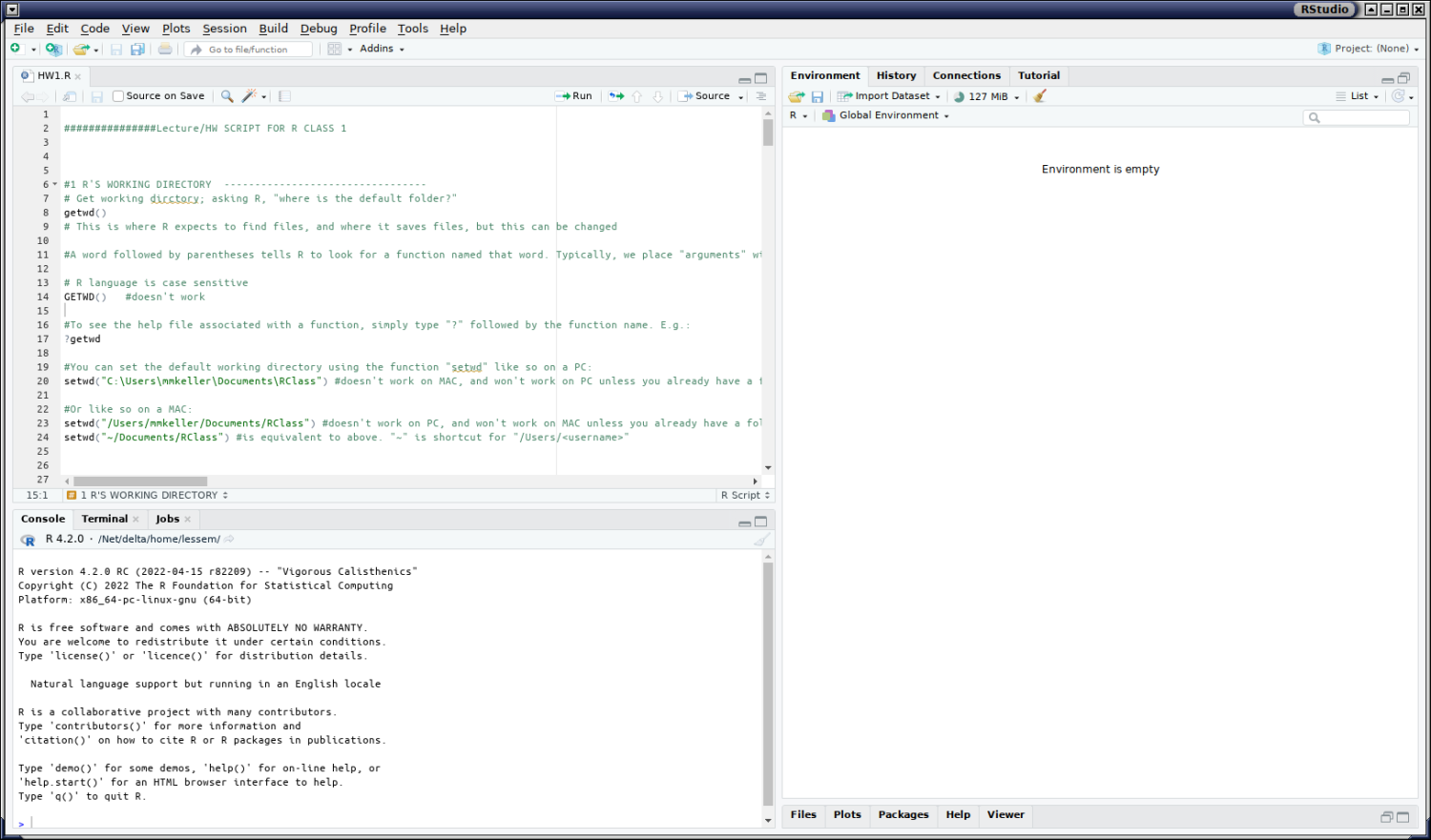Open the Connections tab

(966, 75)
